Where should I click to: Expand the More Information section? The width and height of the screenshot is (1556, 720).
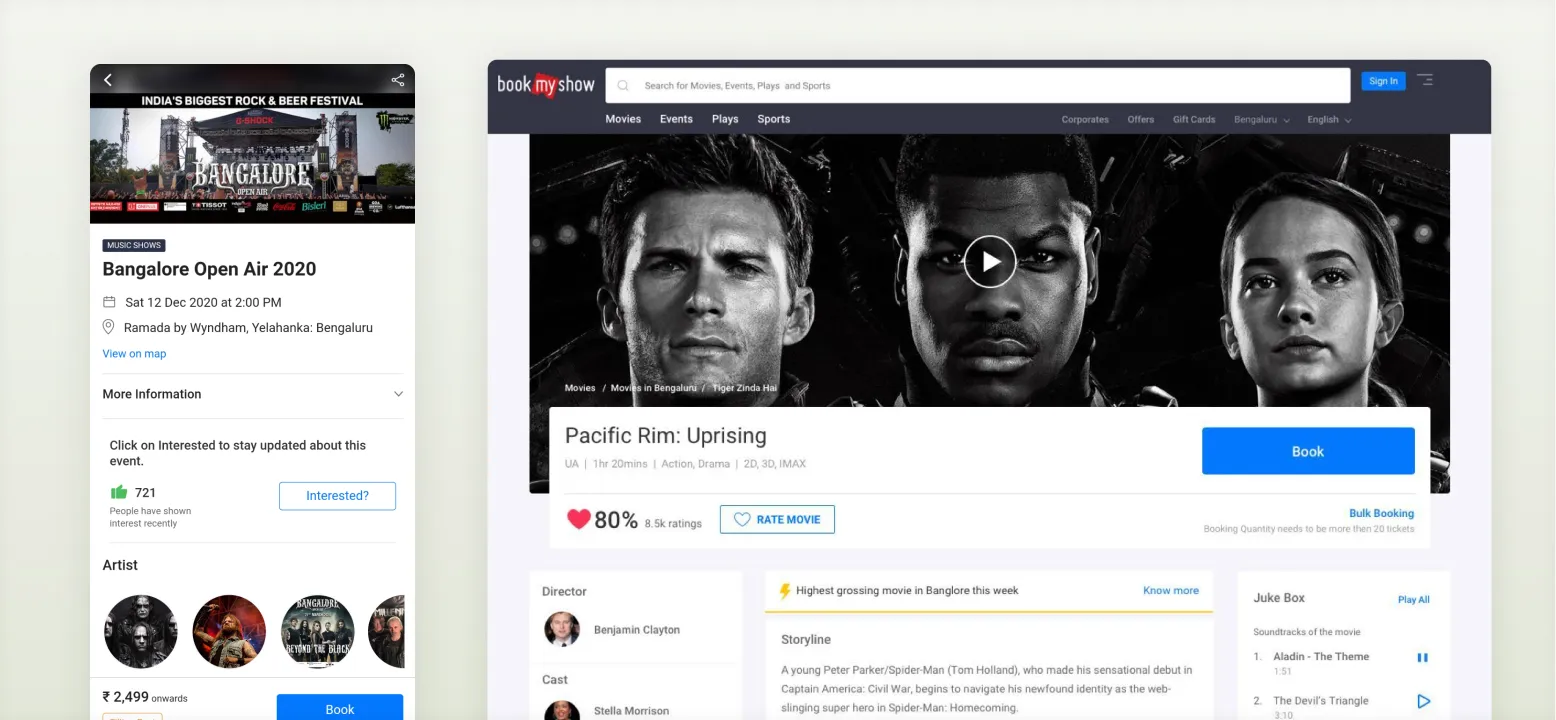click(x=252, y=394)
